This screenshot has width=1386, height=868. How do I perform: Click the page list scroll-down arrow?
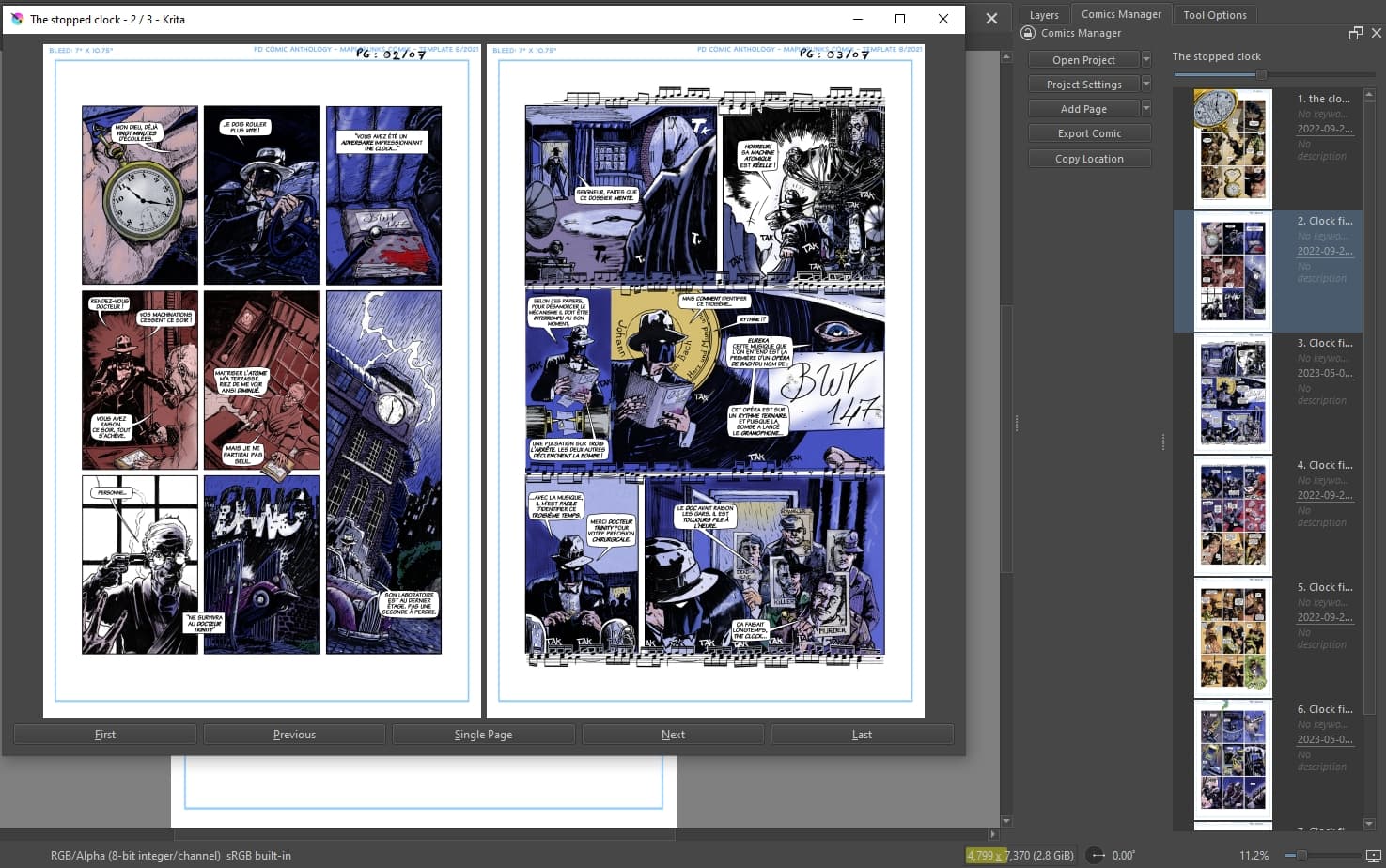click(x=1369, y=824)
